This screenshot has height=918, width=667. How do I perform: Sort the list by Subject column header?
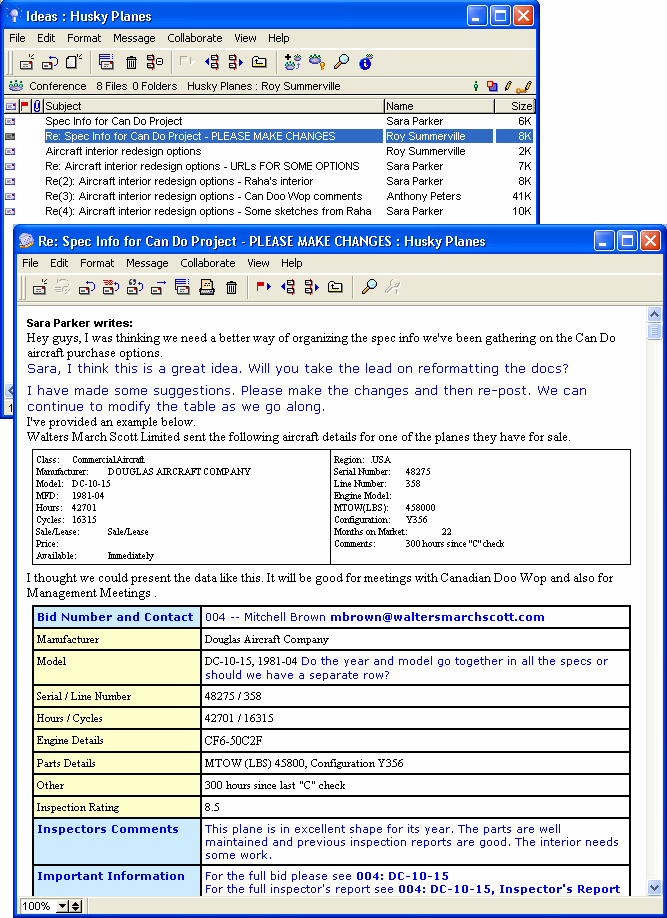click(213, 106)
